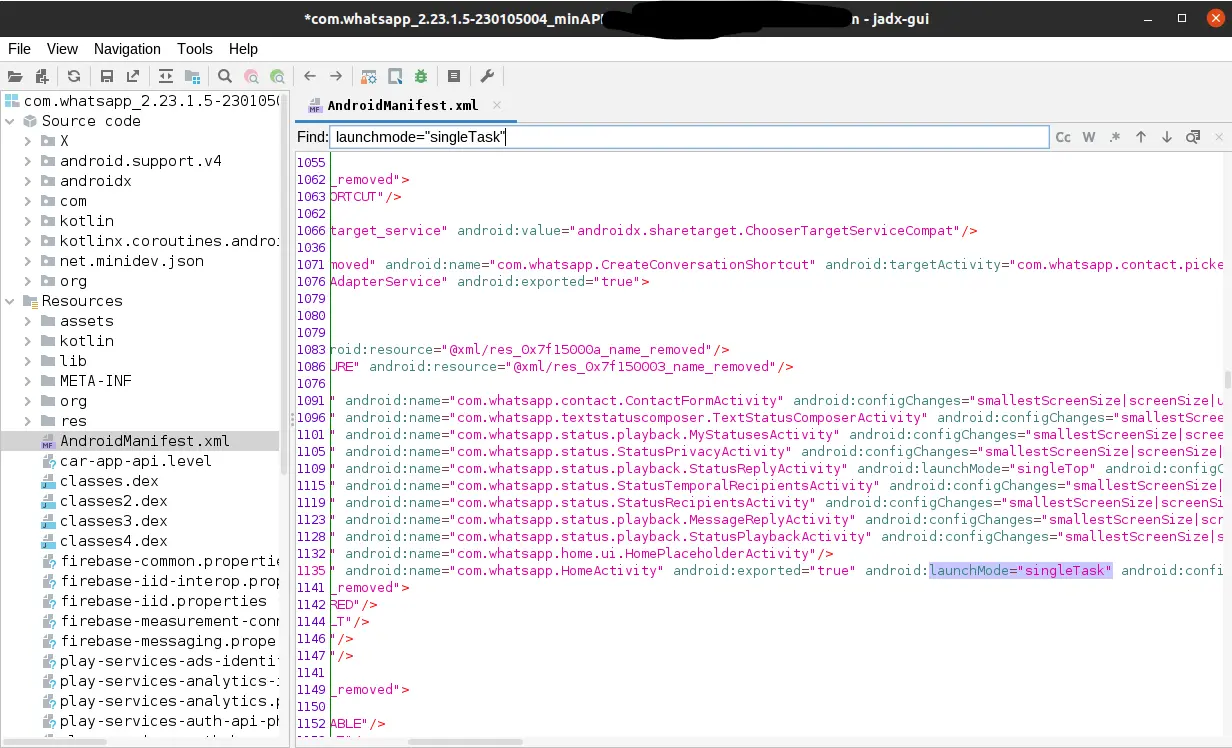Screen dimensions: 1232x748
Task: Open the Help menu
Action: [243, 49]
